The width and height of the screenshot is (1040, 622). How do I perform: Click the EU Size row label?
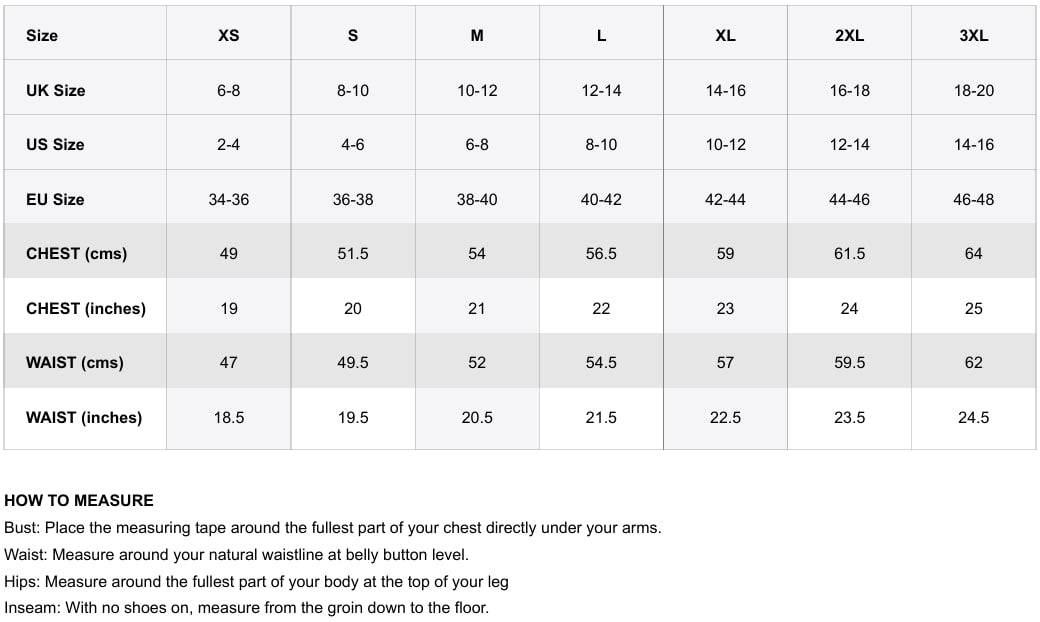pyautogui.click(x=55, y=199)
